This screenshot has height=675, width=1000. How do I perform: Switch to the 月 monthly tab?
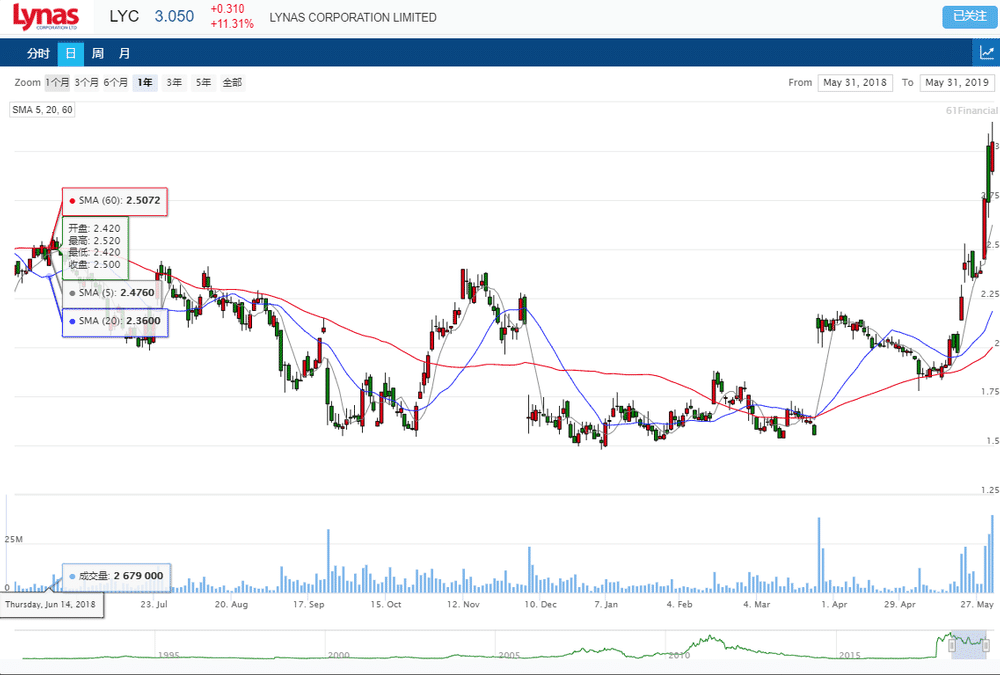[124, 54]
